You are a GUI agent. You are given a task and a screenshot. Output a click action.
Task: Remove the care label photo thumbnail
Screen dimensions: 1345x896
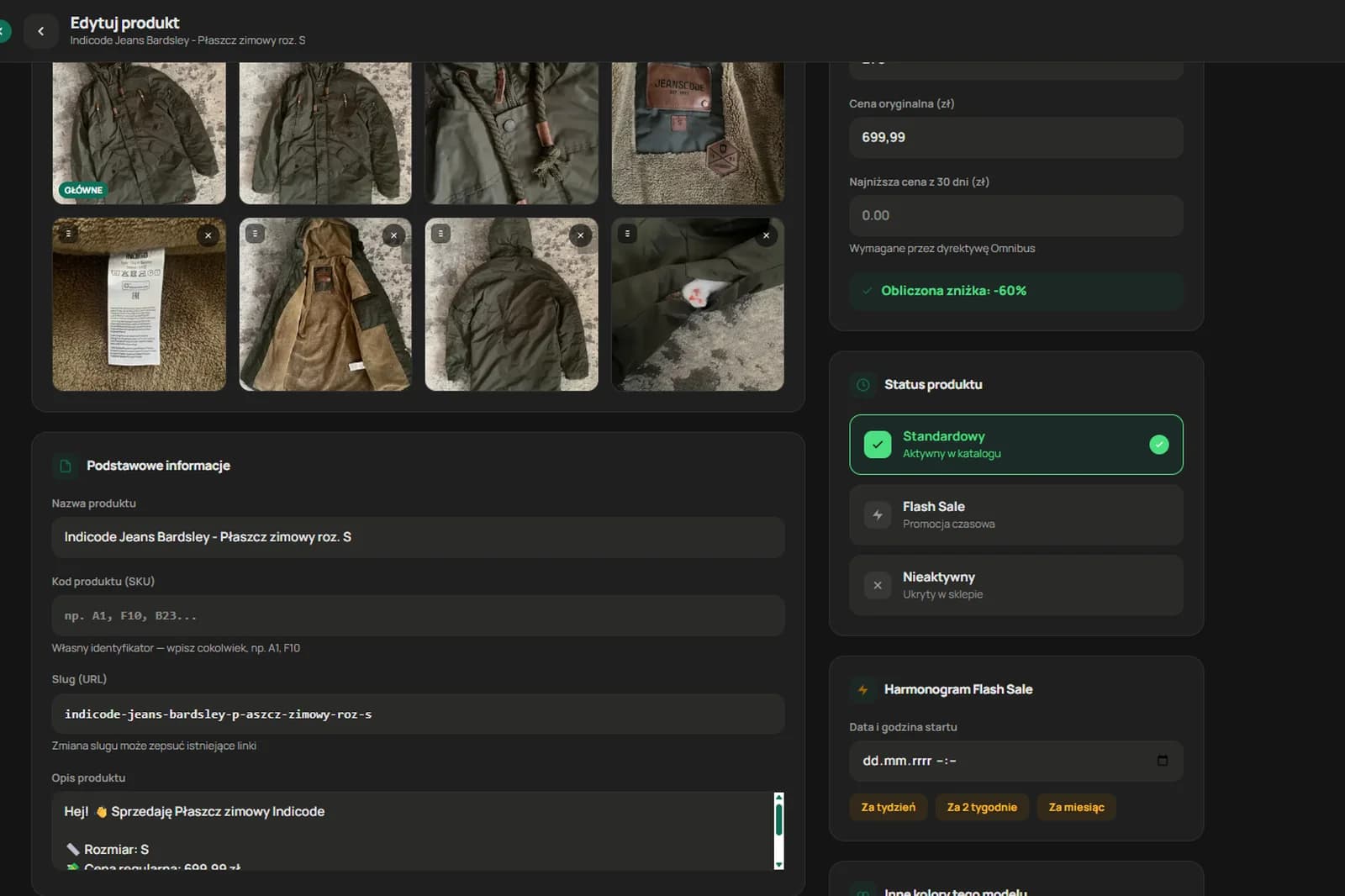click(x=208, y=235)
